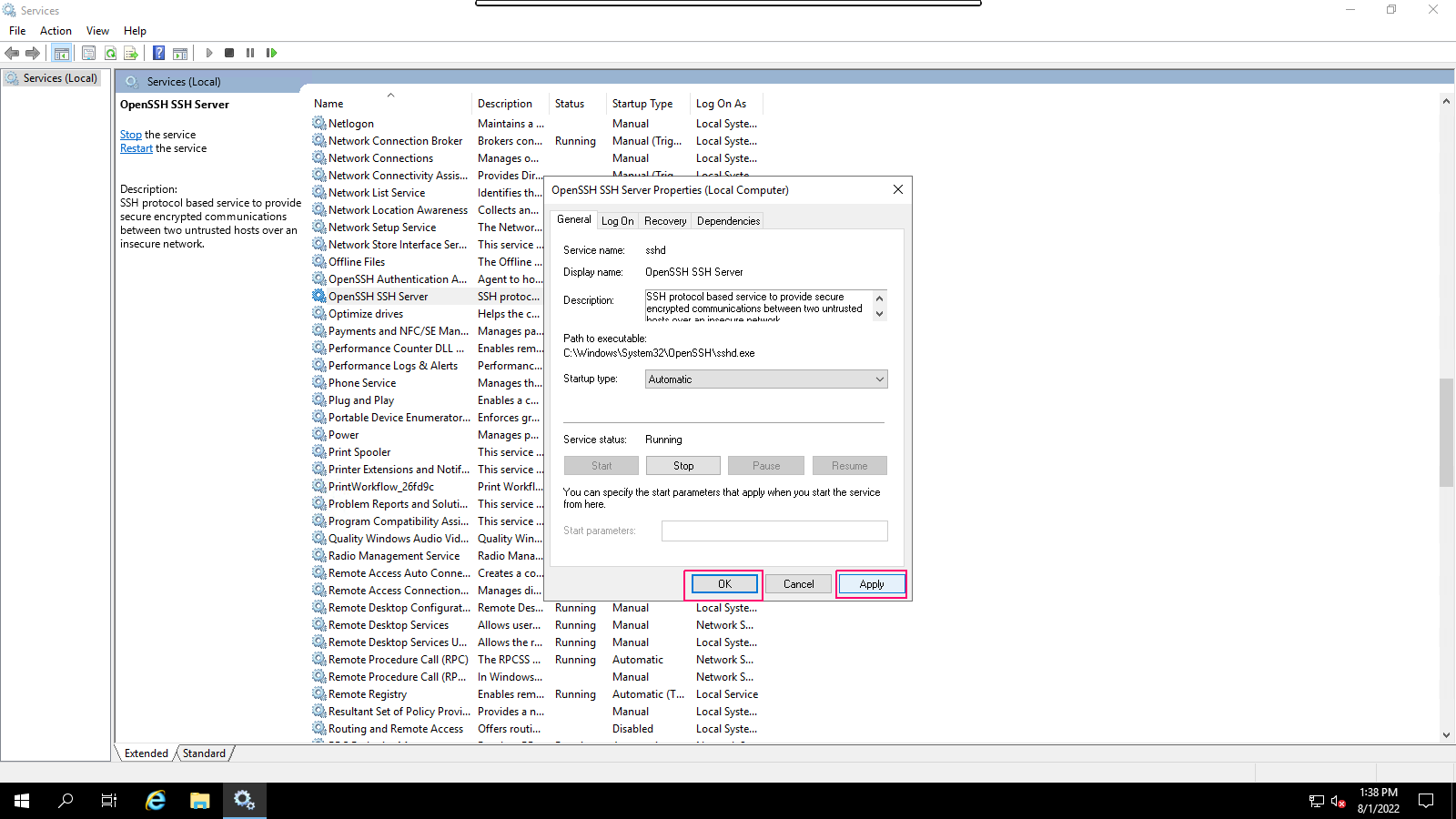
Task: Sort by the Log On As column header
Action: 726,104
